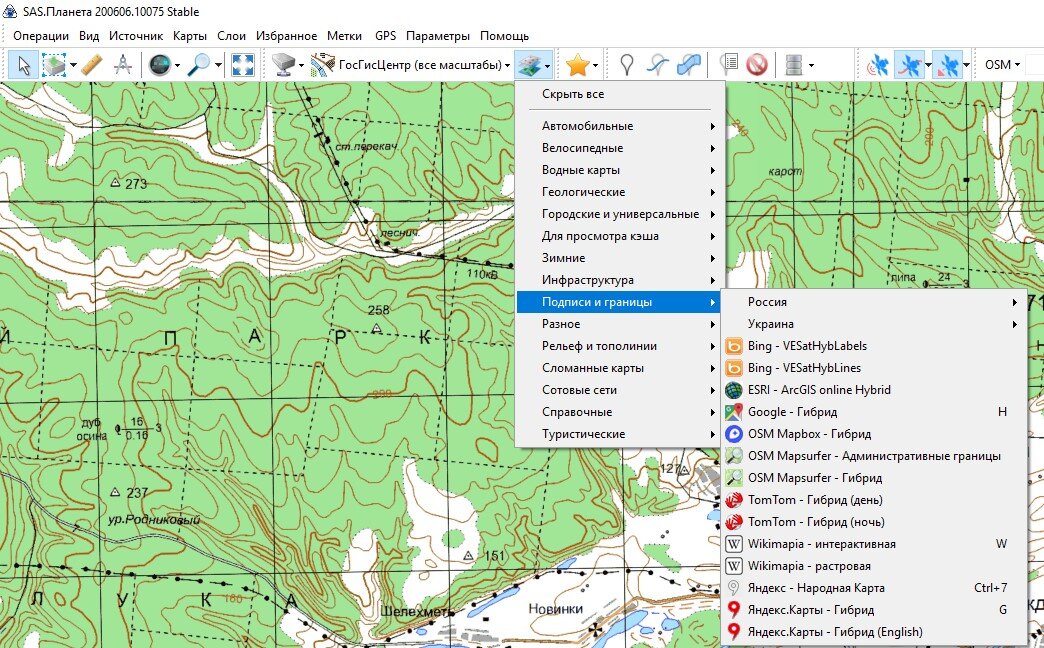Toggle the GPS track display icon
The height and width of the screenshot is (648, 1044).
[910, 65]
